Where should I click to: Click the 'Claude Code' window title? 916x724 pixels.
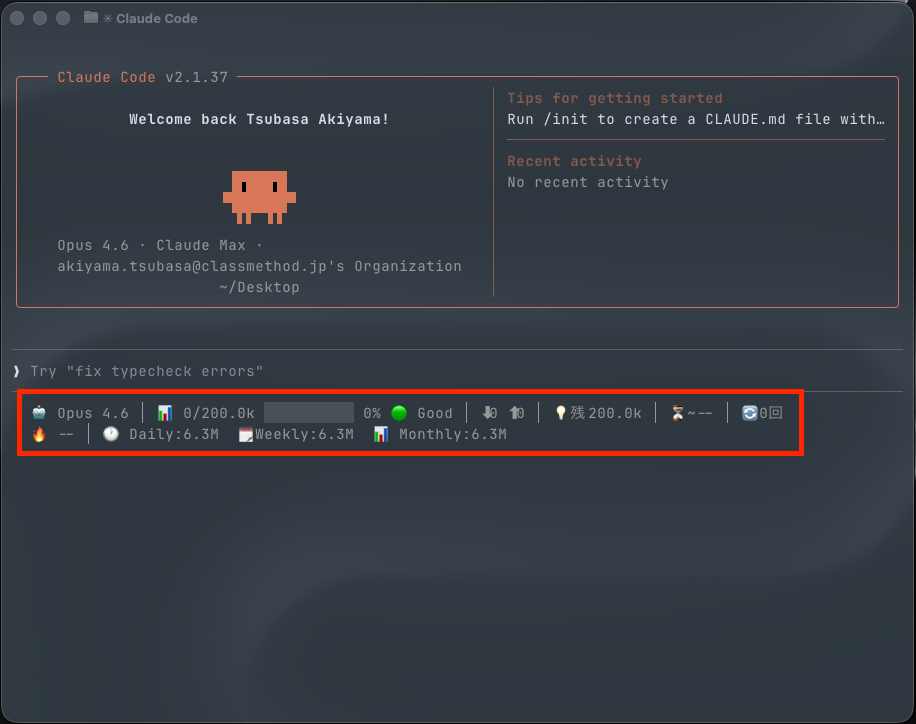[157, 19]
